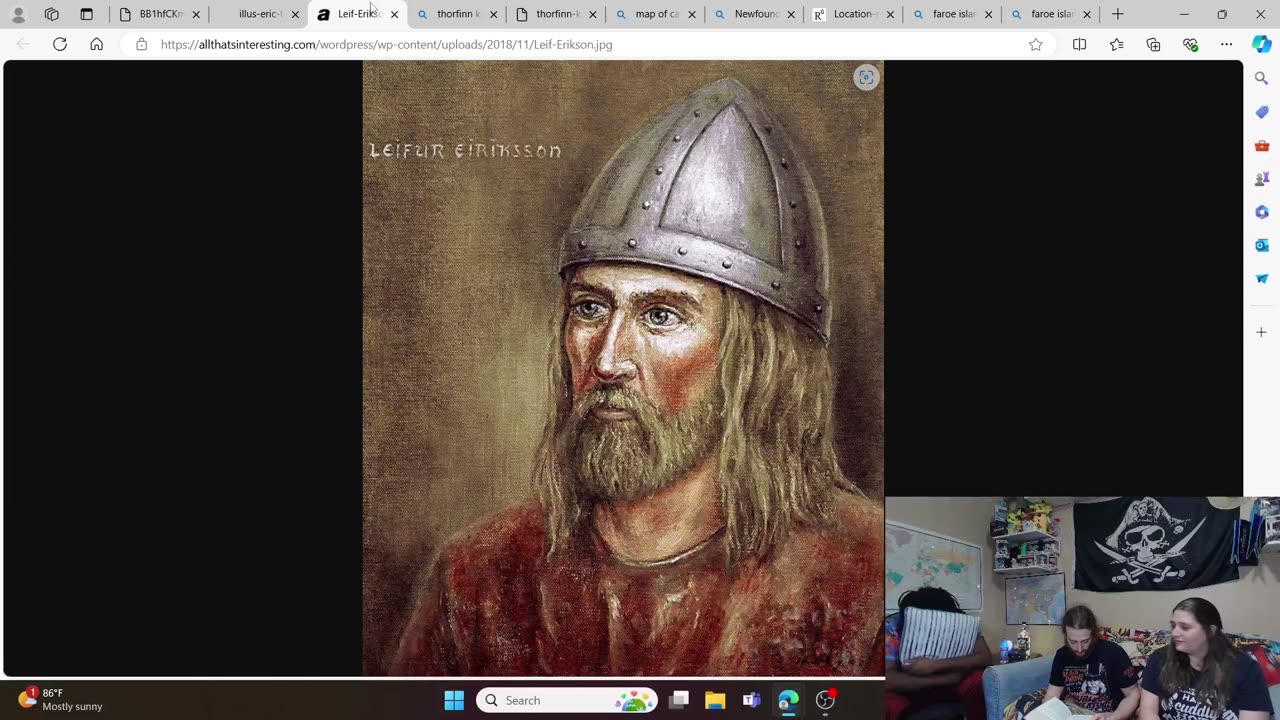Open Browser essentials heart icon
The width and height of the screenshot is (1280, 720).
point(1190,44)
